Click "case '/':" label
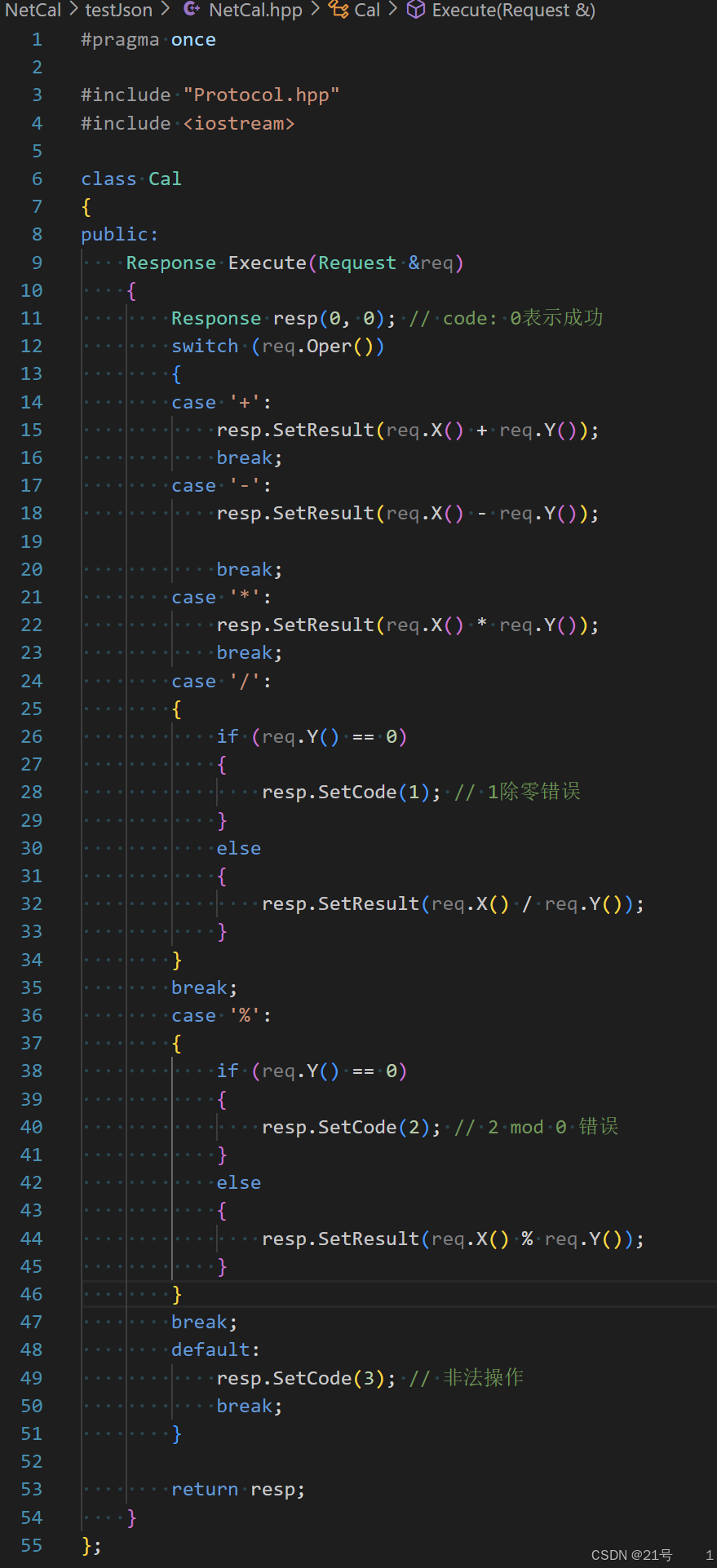The width and height of the screenshot is (717, 1568). click(221, 682)
